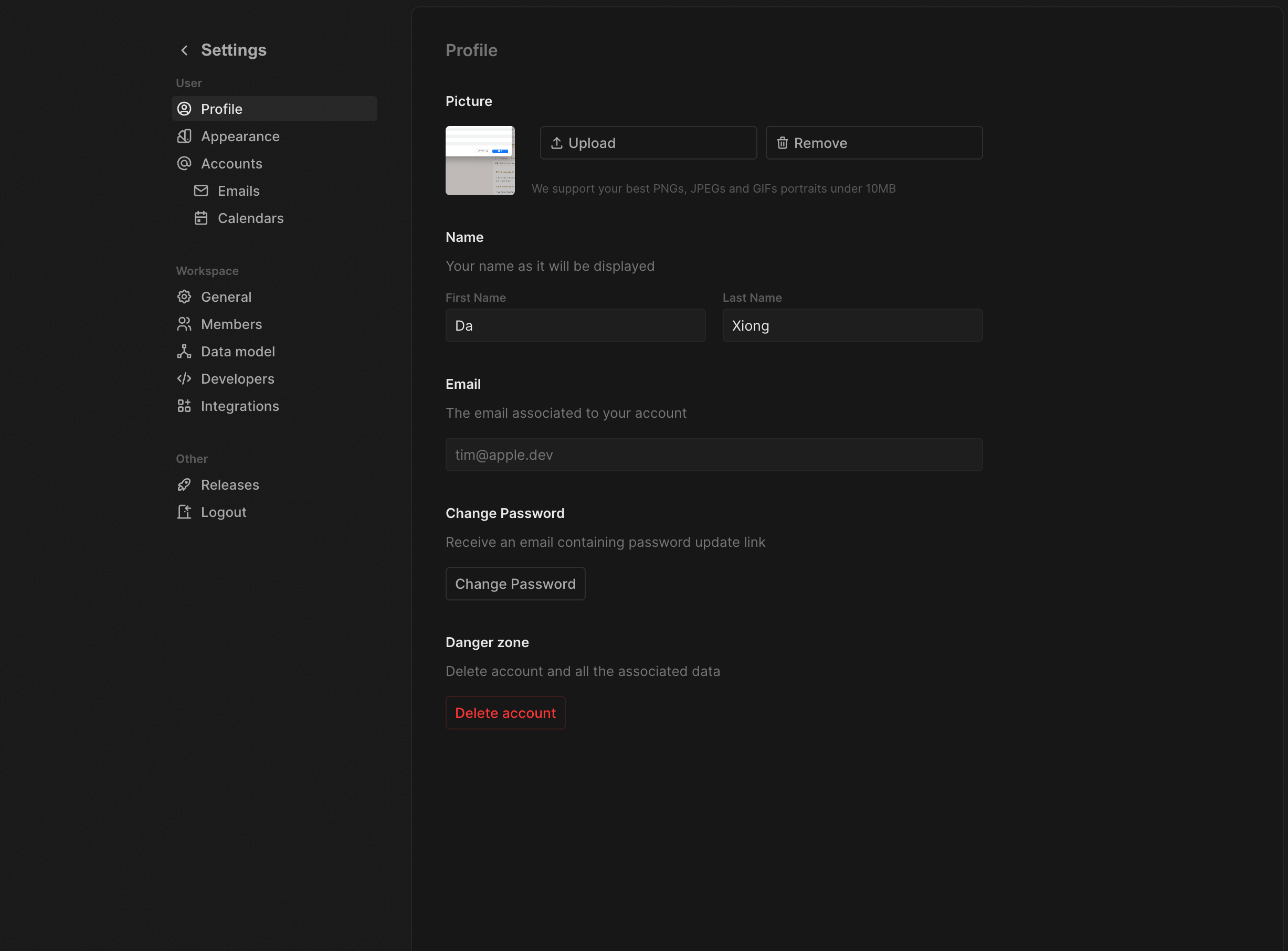The width and height of the screenshot is (1288, 951).
Task: Open Developers settings
Action: pyautogui.click(x=275, y=379)
